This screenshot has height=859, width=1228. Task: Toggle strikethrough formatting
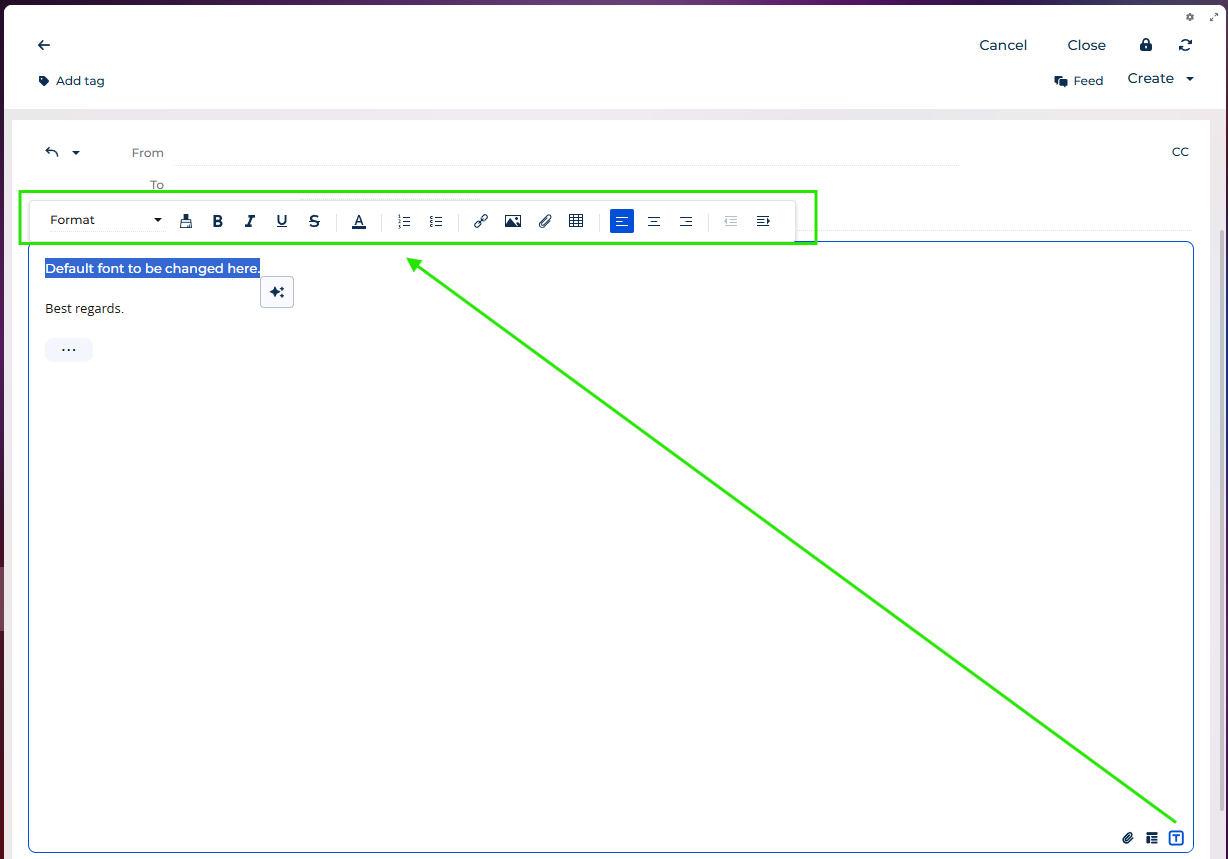(314, 221)
